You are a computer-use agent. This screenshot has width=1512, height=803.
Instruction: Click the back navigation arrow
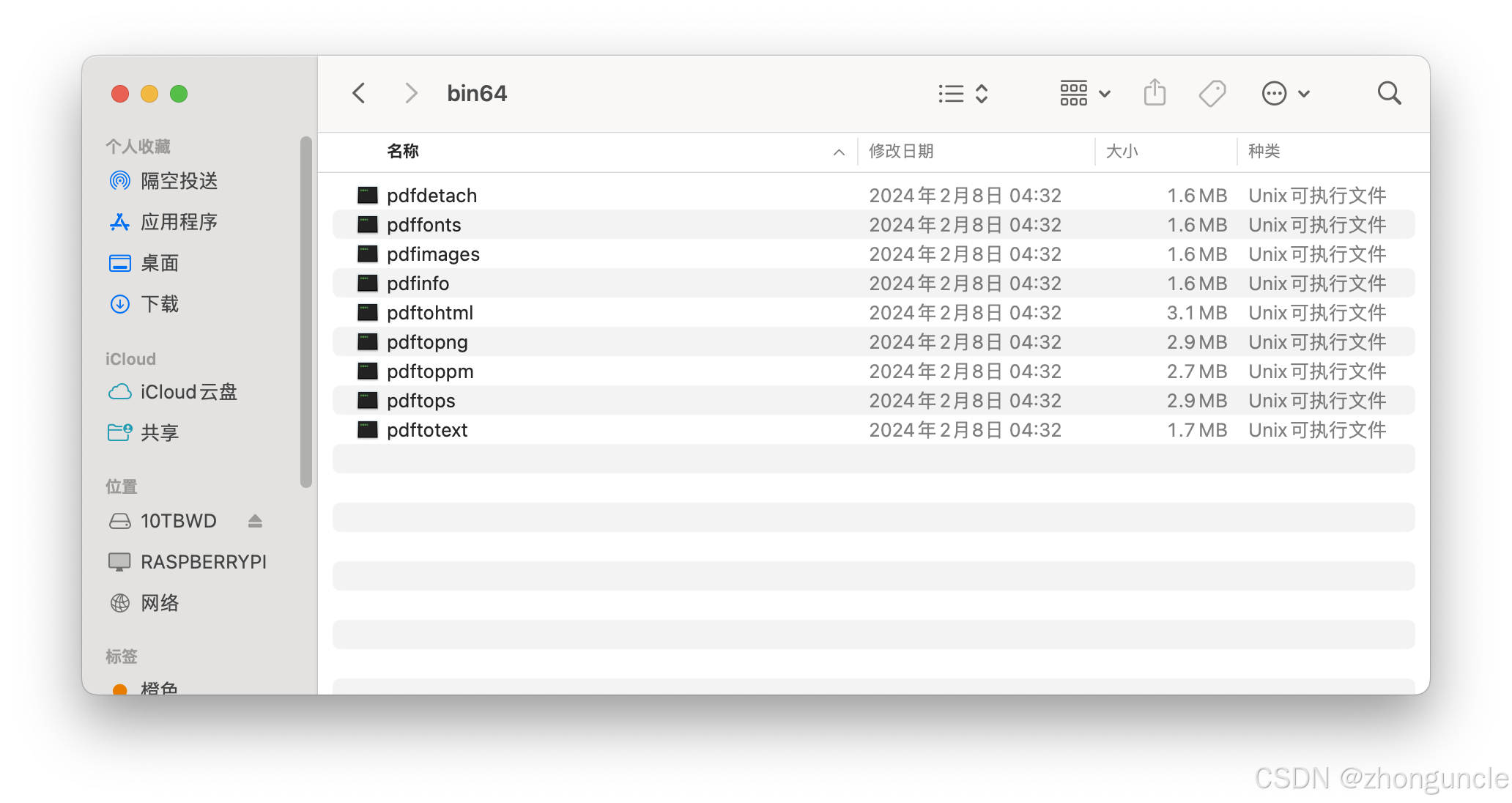(359, 93)
